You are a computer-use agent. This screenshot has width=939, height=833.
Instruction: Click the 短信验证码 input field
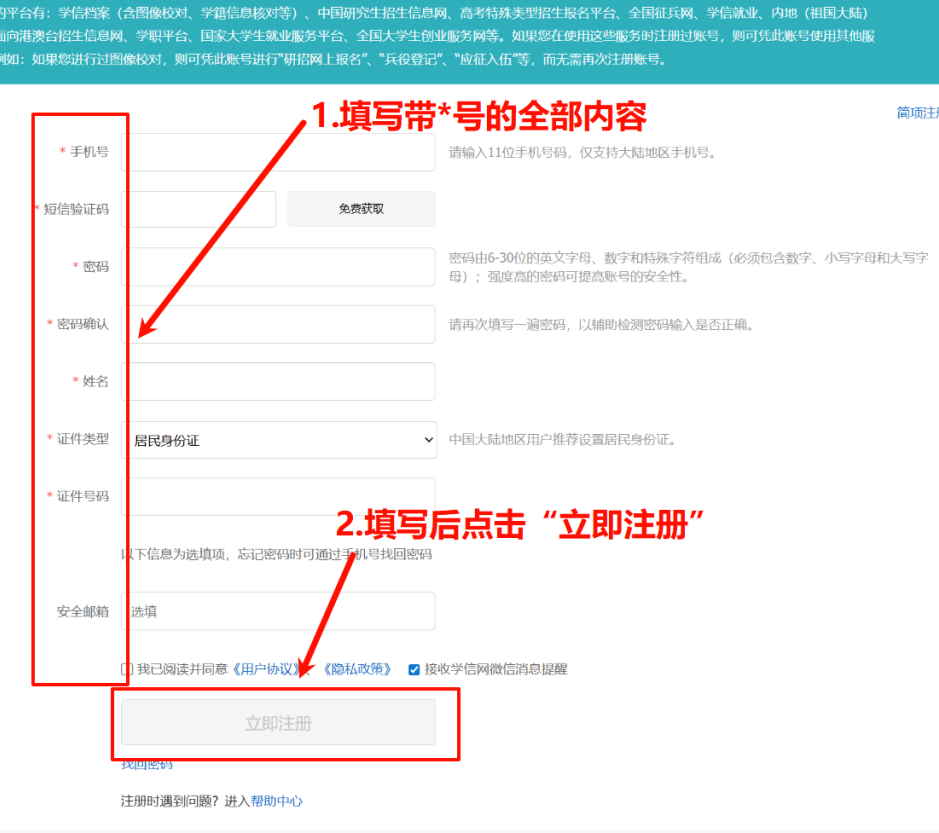tap(198, 209)
